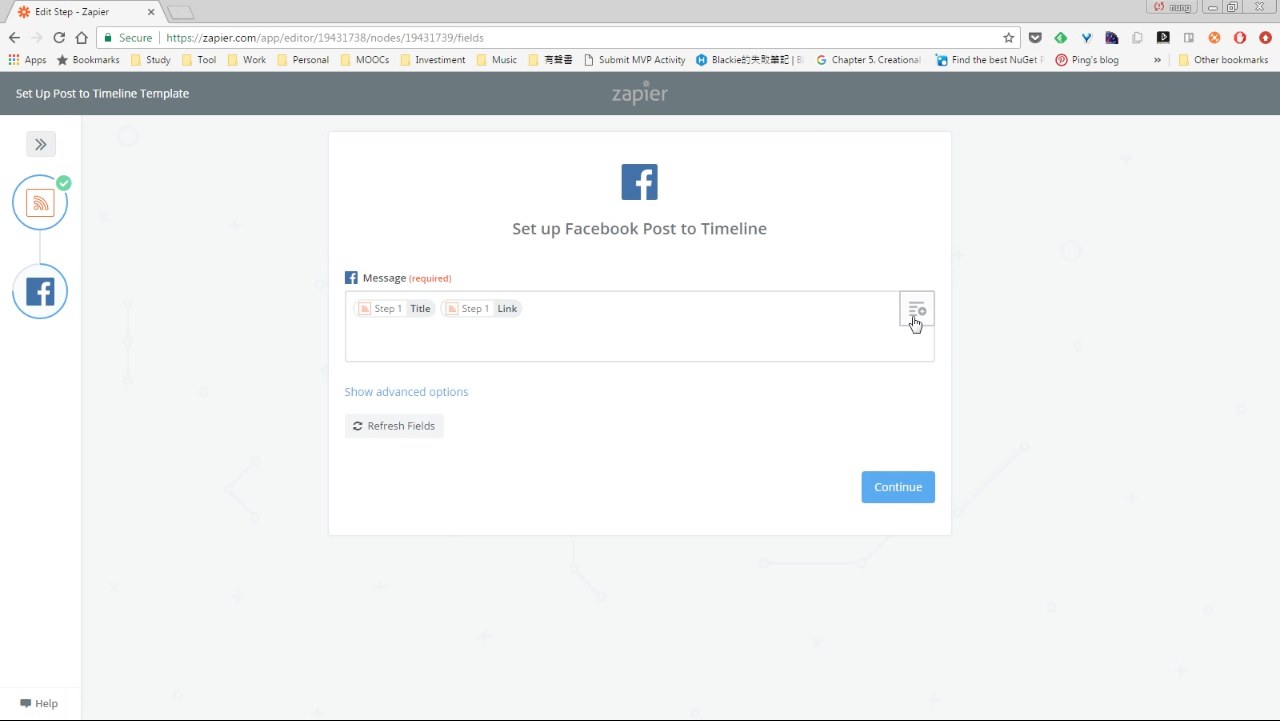Viewport: 1280px width, 721px height.
Task: Open Find the best NuGet bookmark
Action: pyautogui.click(x=990, y=60)
